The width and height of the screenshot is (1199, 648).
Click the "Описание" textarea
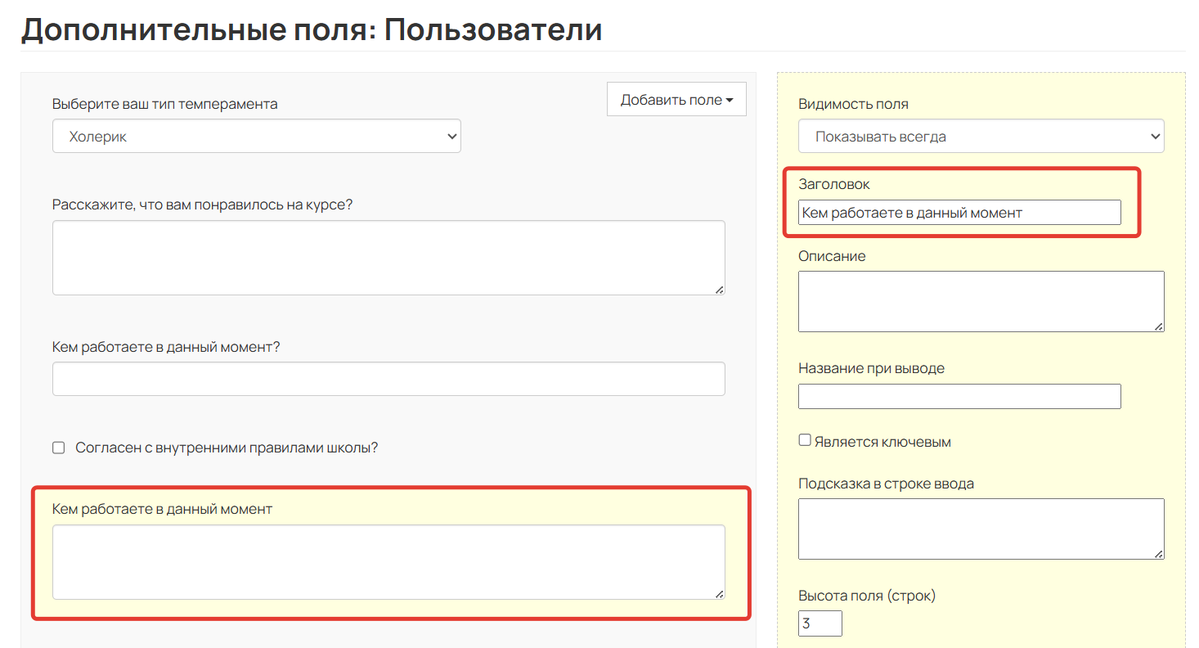[979, 300]
